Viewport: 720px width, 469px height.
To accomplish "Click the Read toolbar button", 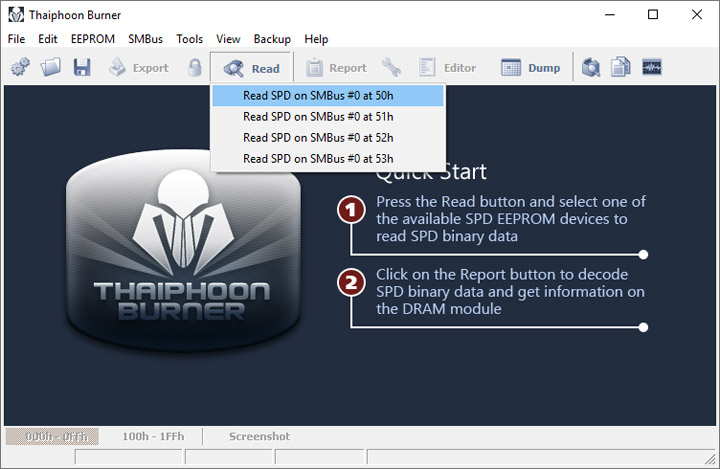I will (251, 68).
